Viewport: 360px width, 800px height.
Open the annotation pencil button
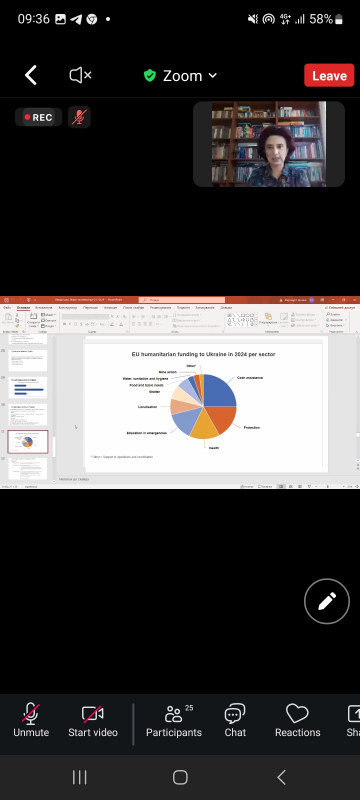tap(327, 601)
